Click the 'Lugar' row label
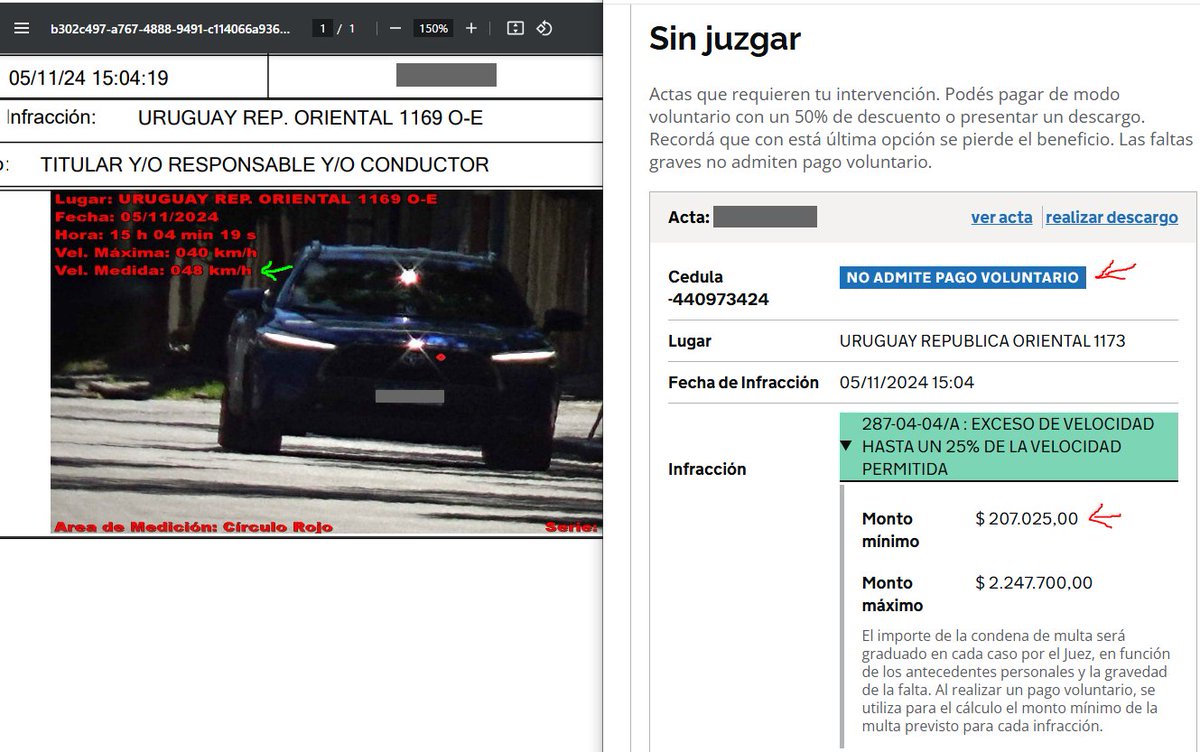The height and width of the screenshot is (752, 1200). 689,341
